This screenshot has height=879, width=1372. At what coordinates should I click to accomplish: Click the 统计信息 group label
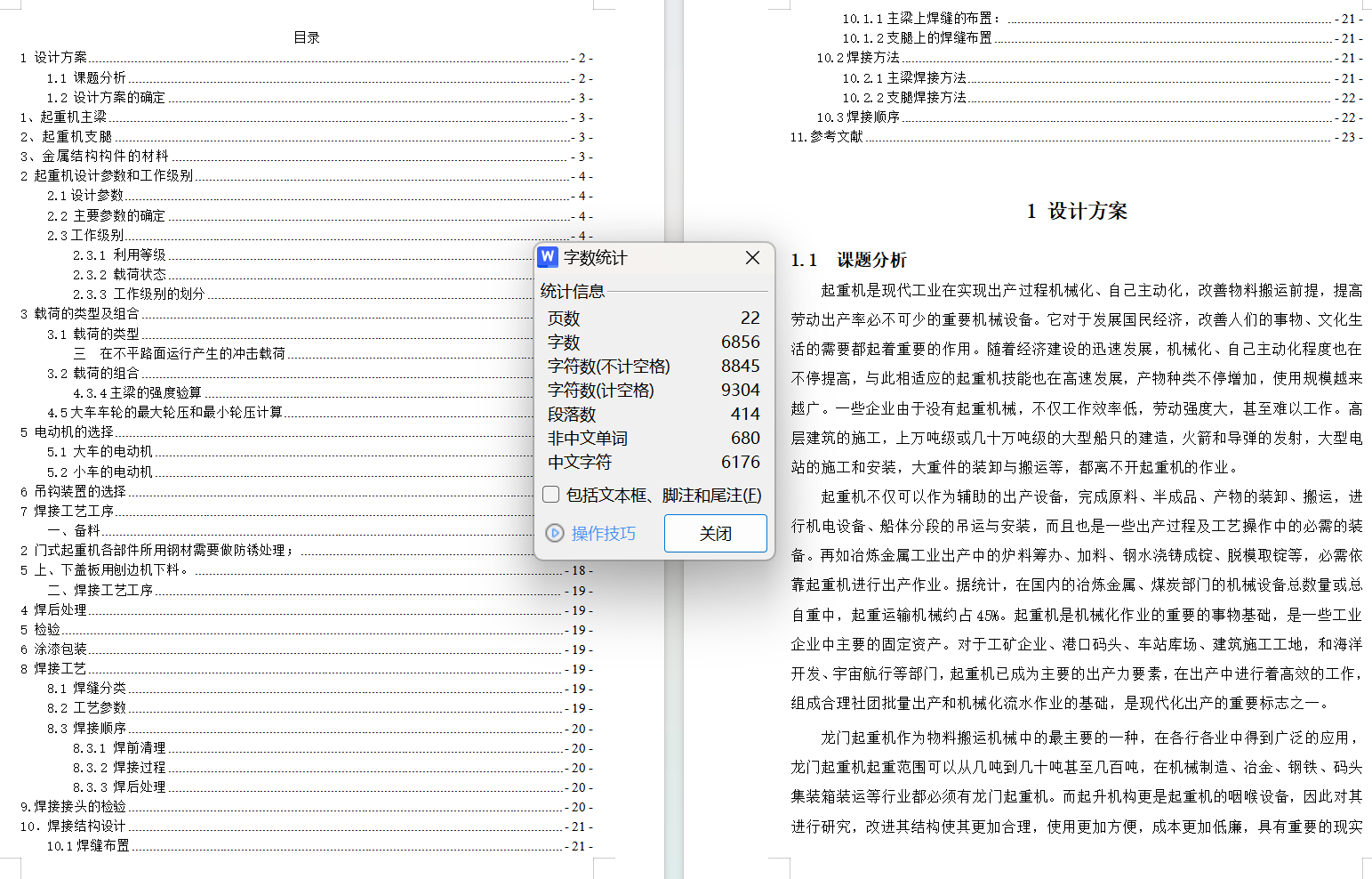(x=572, y=291)
